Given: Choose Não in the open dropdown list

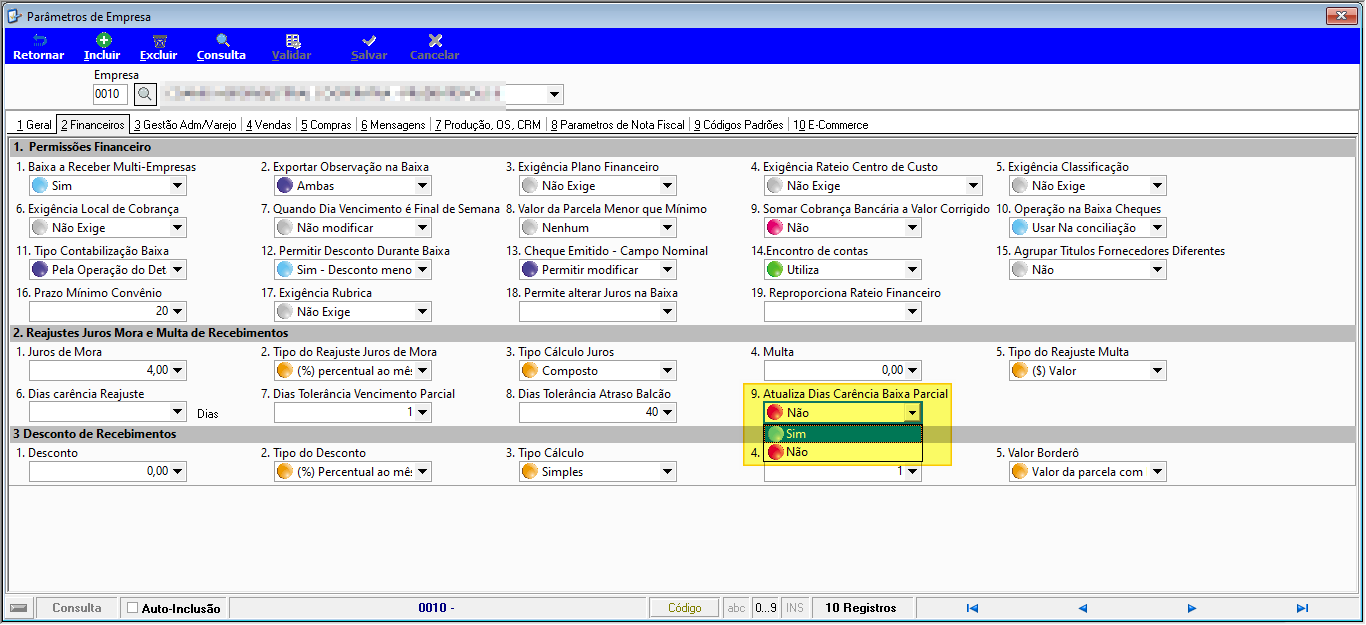Looking at the screenshot, I should [842, 452].
